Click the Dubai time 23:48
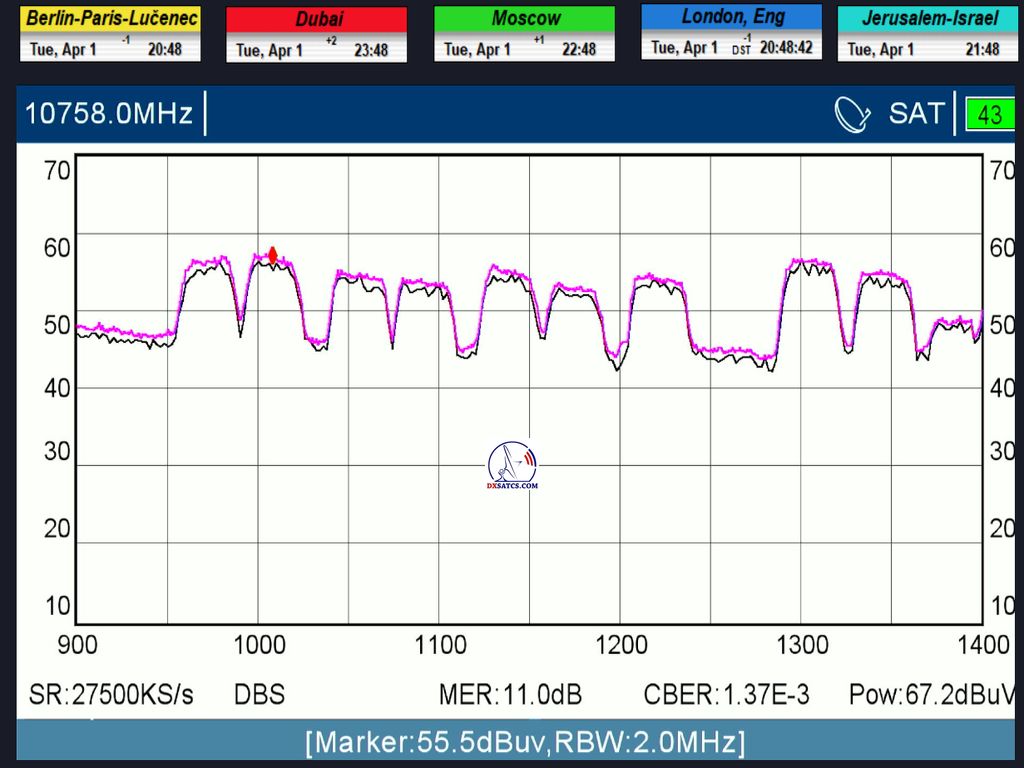 [x=371, y=50]
